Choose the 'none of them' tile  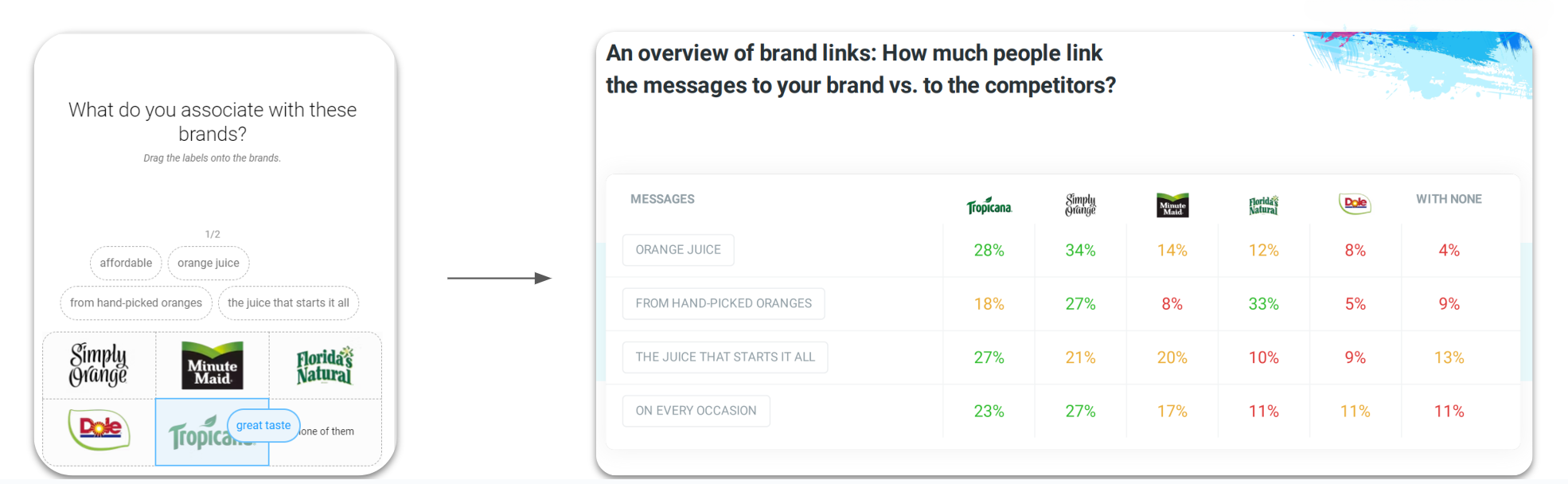[x=326, y=432]
